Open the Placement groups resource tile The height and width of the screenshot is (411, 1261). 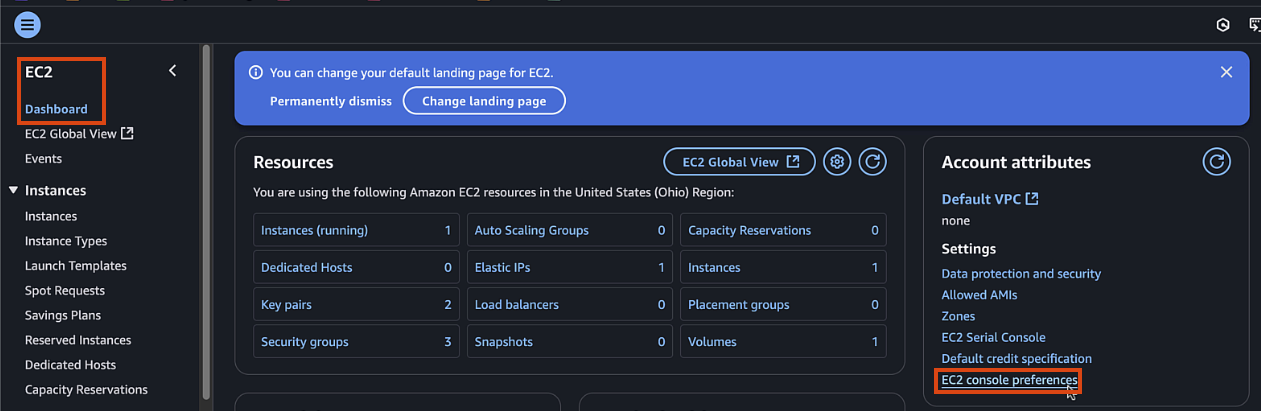783,304
